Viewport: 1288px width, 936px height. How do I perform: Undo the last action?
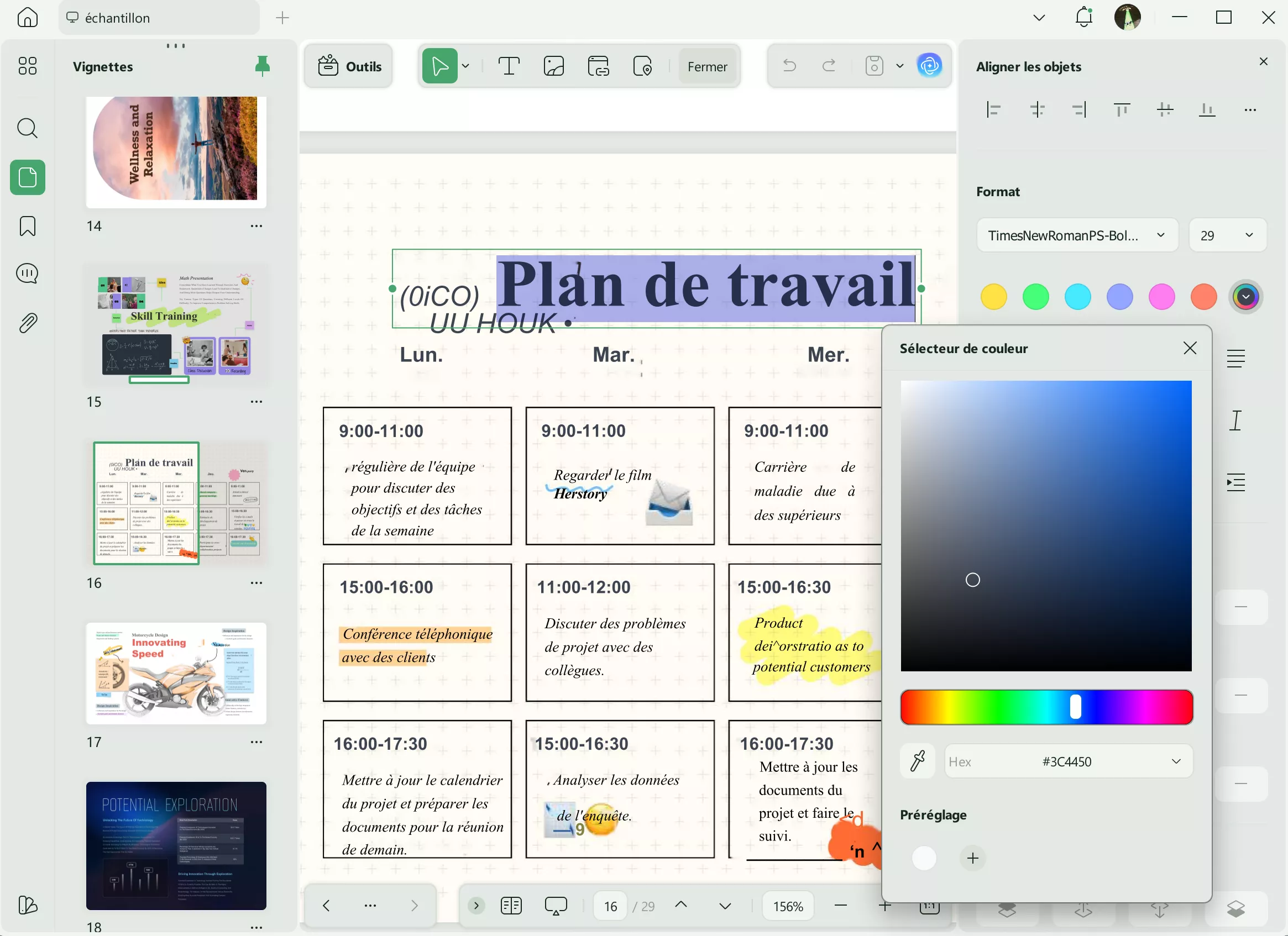click(789, 65)
